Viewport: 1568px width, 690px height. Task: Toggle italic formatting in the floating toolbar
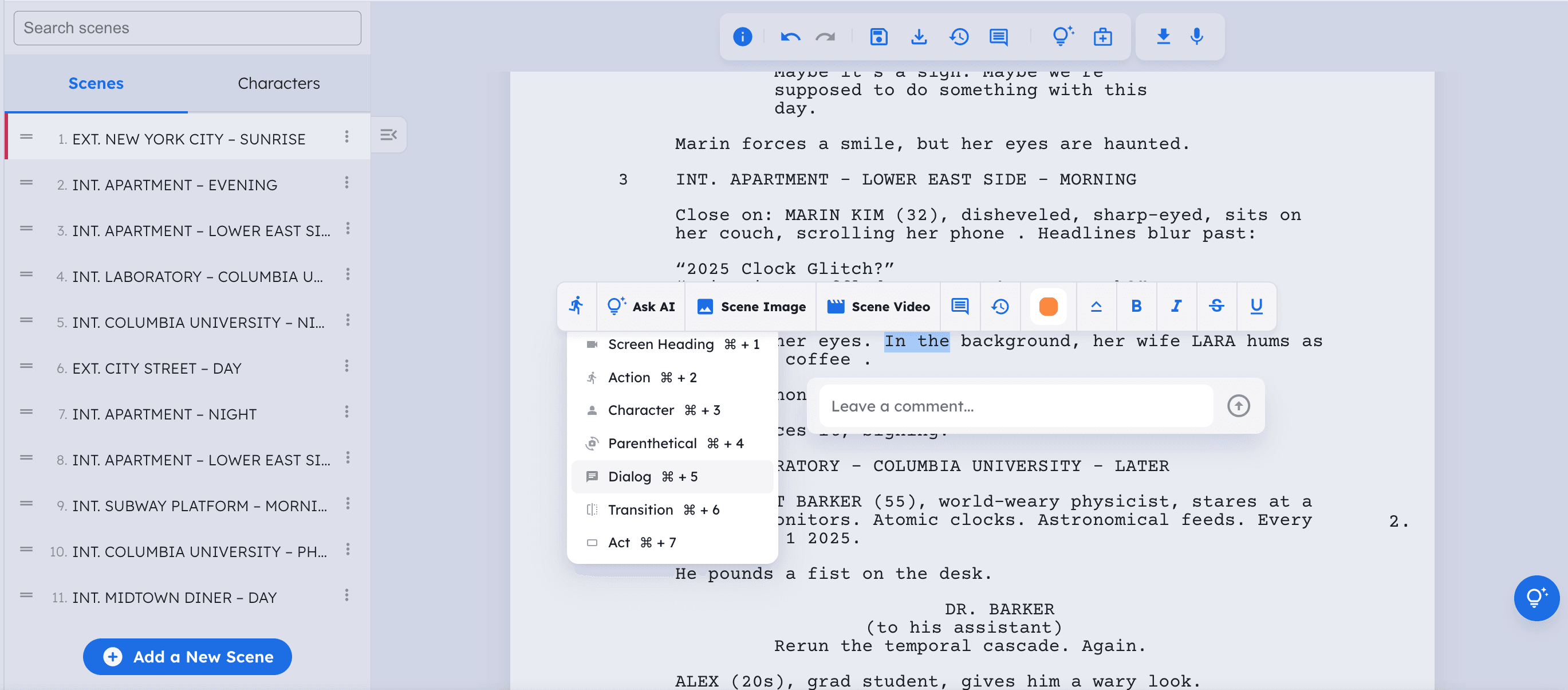click(1176, 307)
